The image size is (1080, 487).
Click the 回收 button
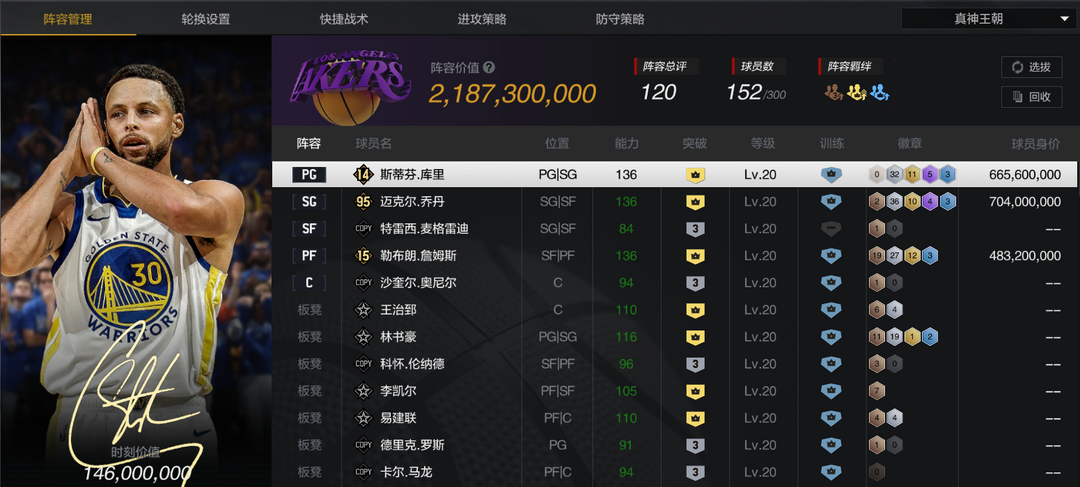point(1031,96)
